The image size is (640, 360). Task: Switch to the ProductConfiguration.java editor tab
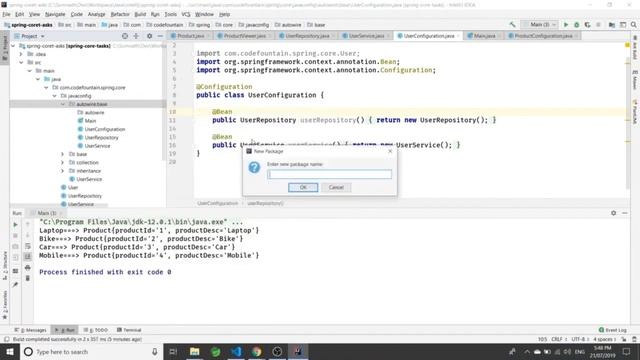tap(543, 36)
